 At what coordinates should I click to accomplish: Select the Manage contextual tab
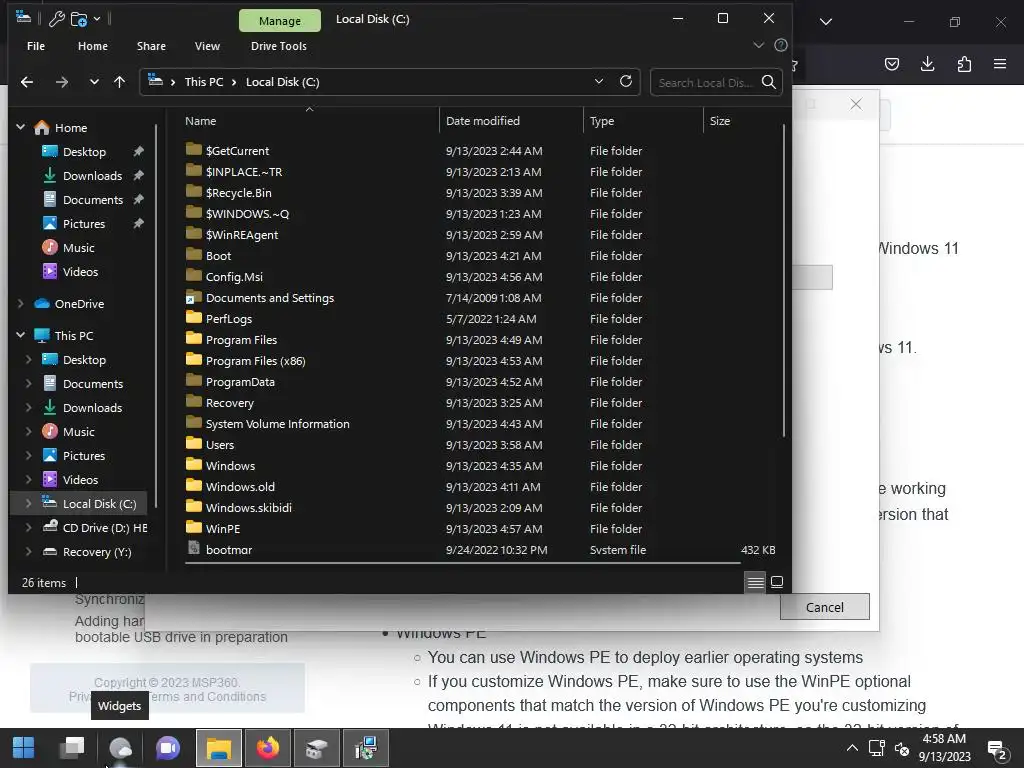pyautogui.click(x=280, y=21)
